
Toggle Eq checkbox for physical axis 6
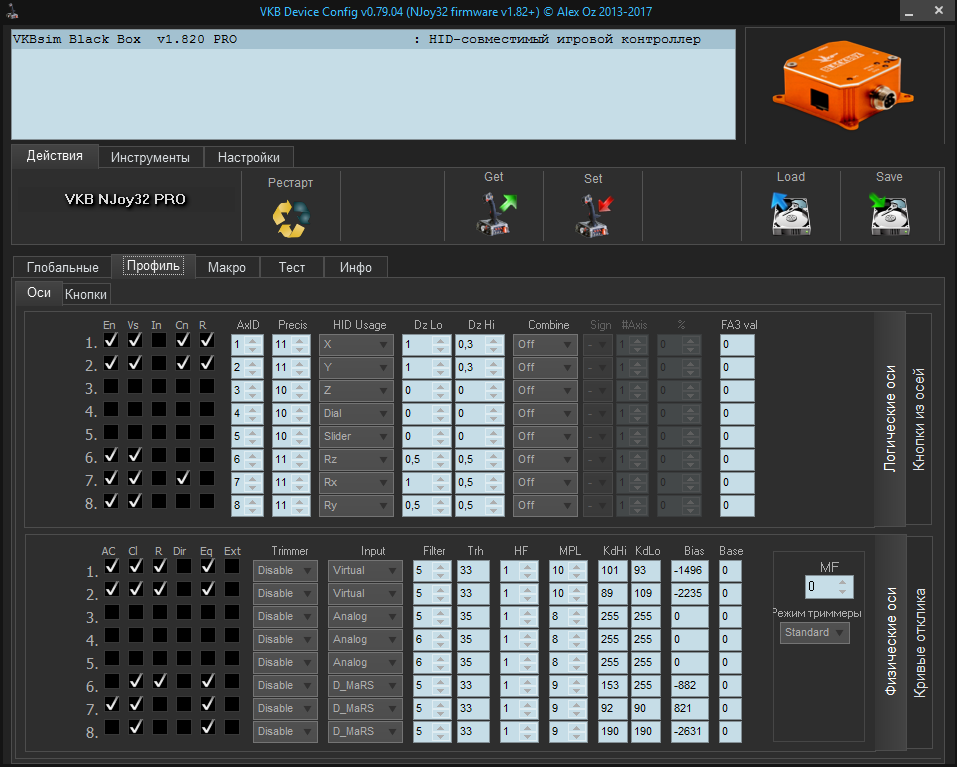tap(208, 681)
